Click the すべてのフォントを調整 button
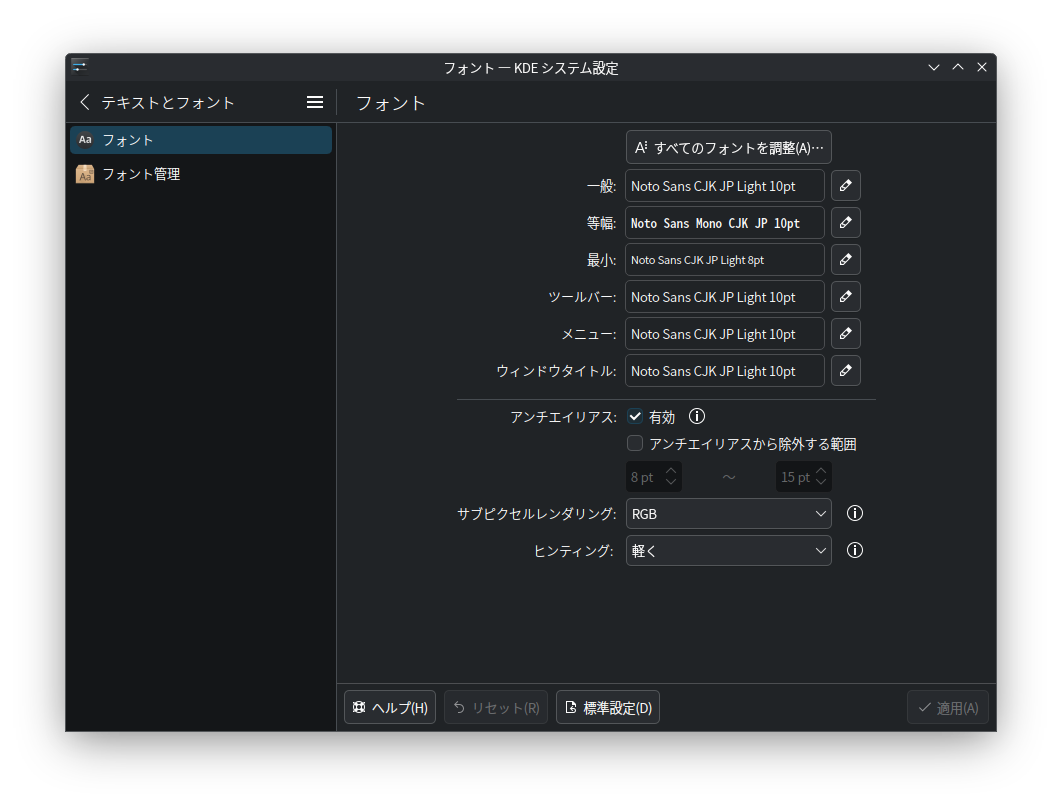This screenshot has width=1062, height=809. (x=729, y=148)
